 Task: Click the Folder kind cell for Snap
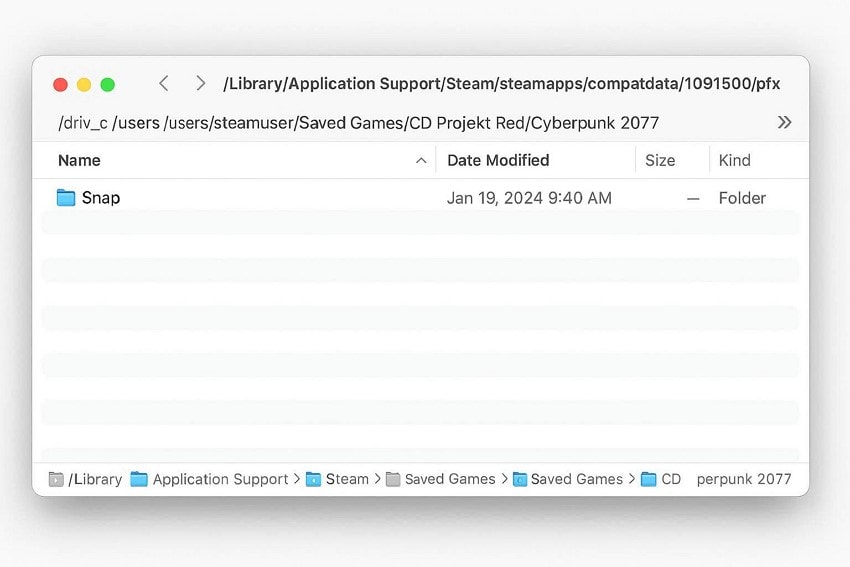742,198
